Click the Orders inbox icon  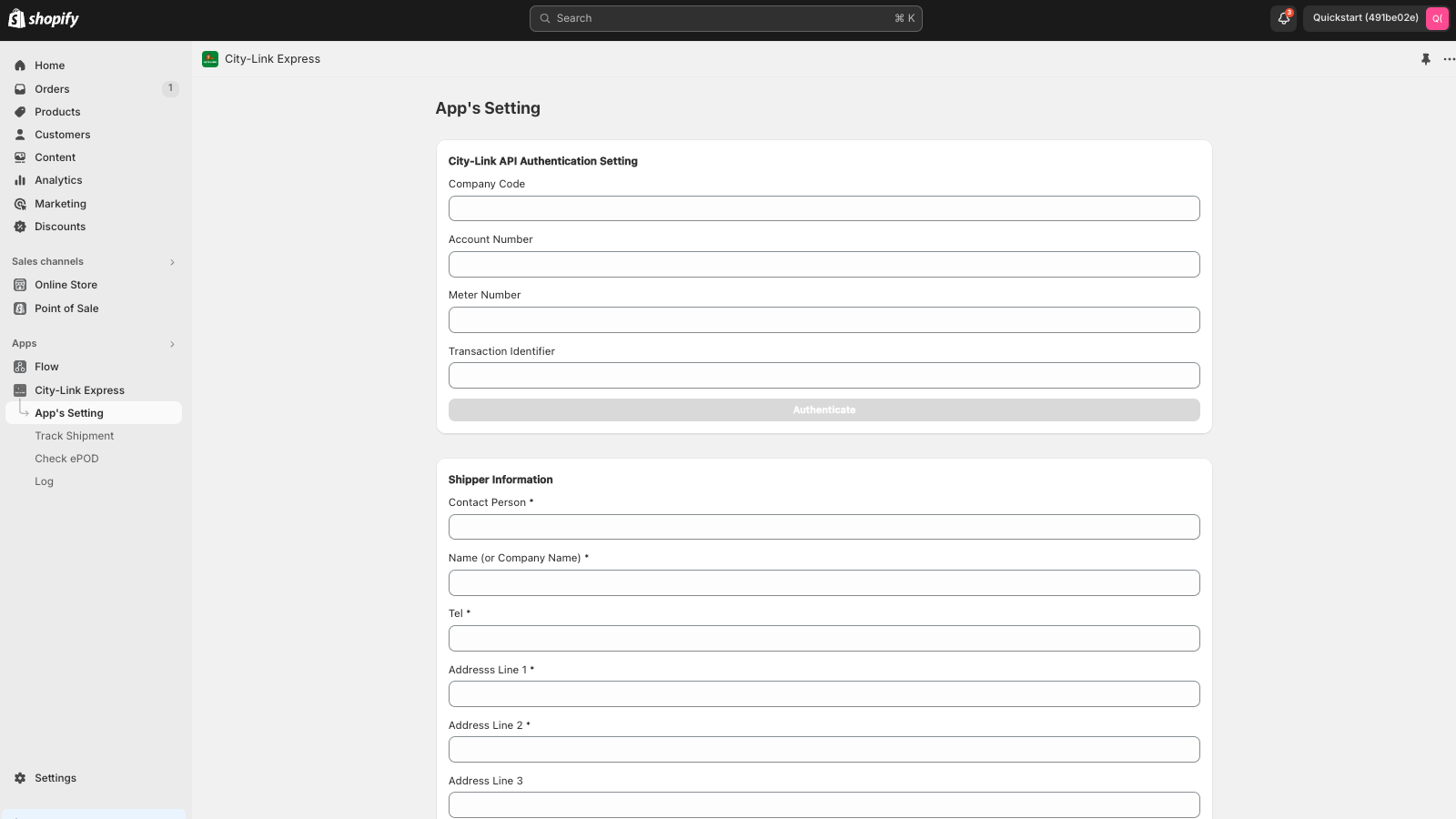pyautogui.click(x=20, y=89)
